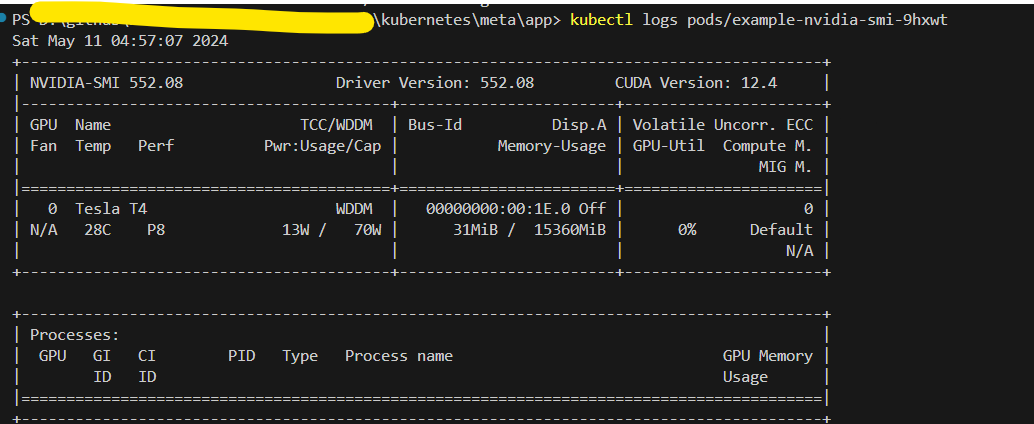The height and width of the screenshot is (424, 1034).
Task: Click the Default compute mode value
Action: point(781,229)
